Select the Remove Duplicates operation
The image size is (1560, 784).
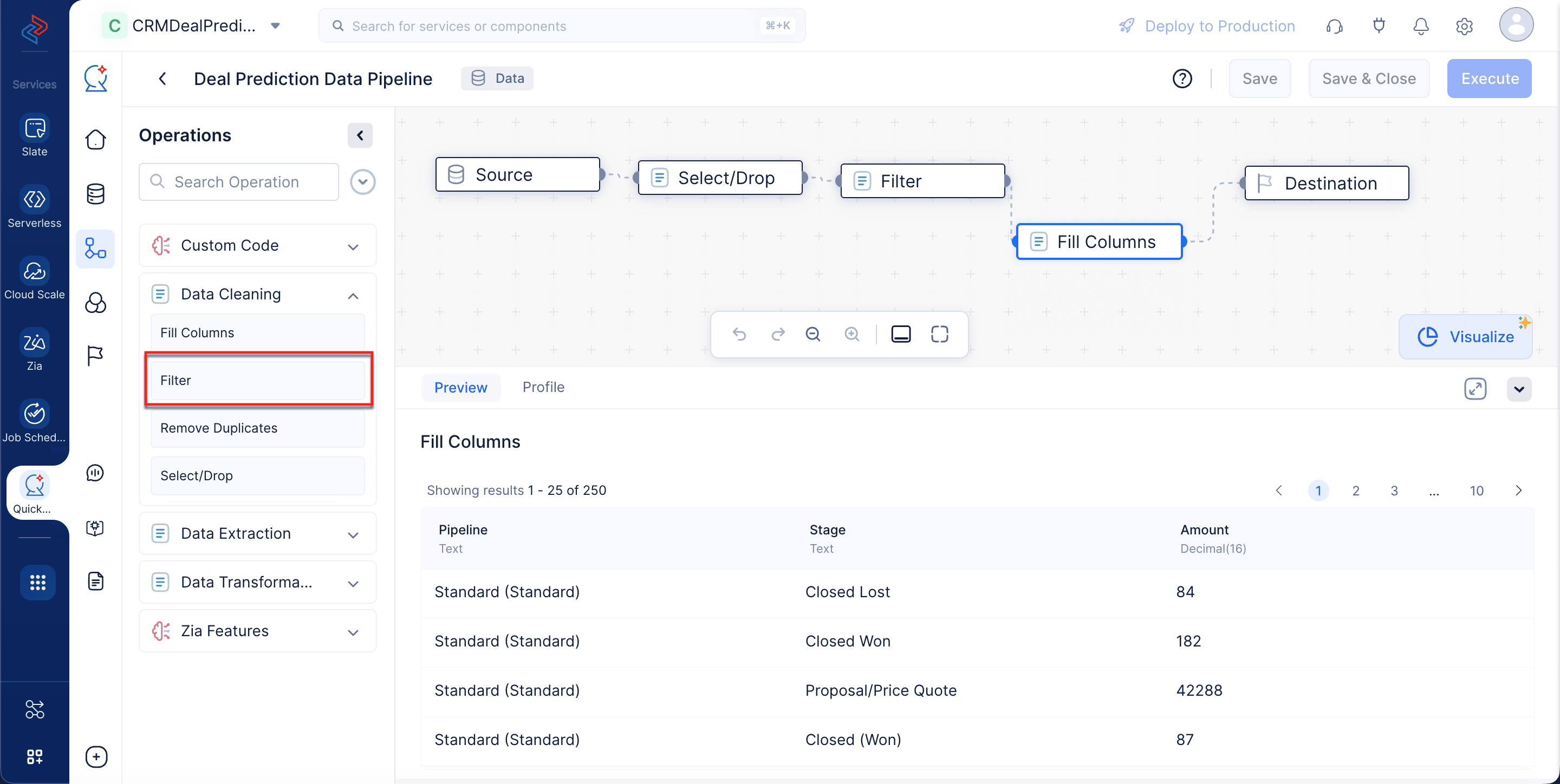click(258, 428)
